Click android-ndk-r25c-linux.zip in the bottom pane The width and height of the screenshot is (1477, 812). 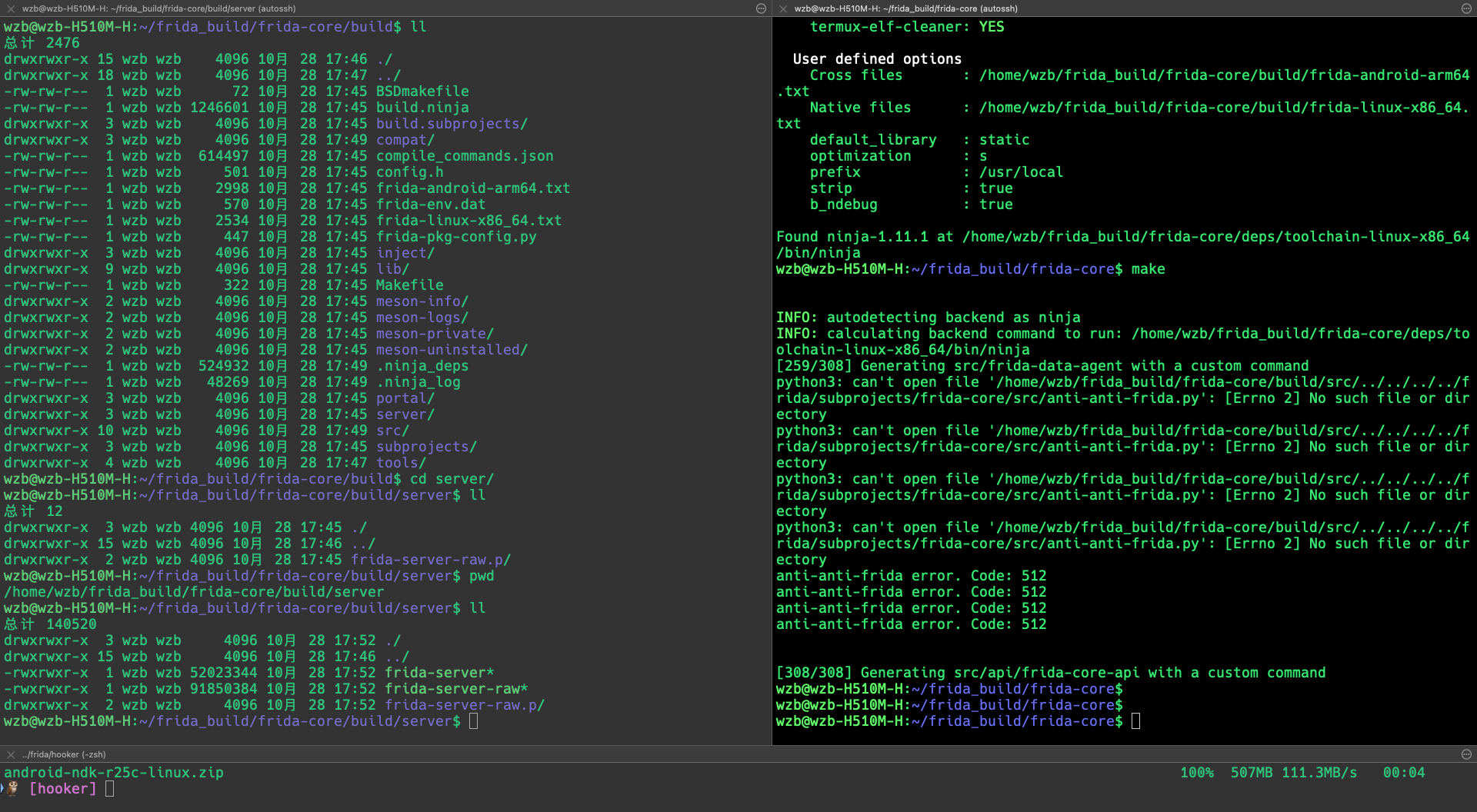(x=114, y=772)
